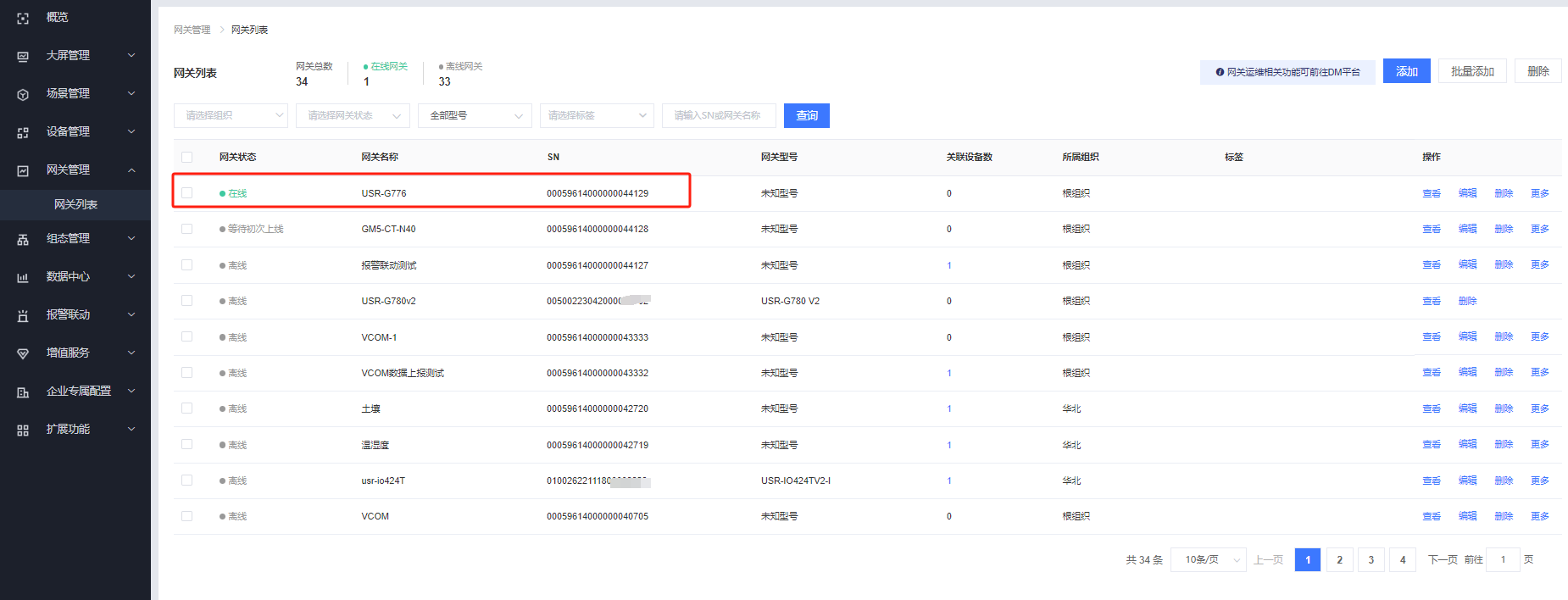Click the 数据中心 chart icon
The image size is (1568, 600).
(x=23, y=277)
